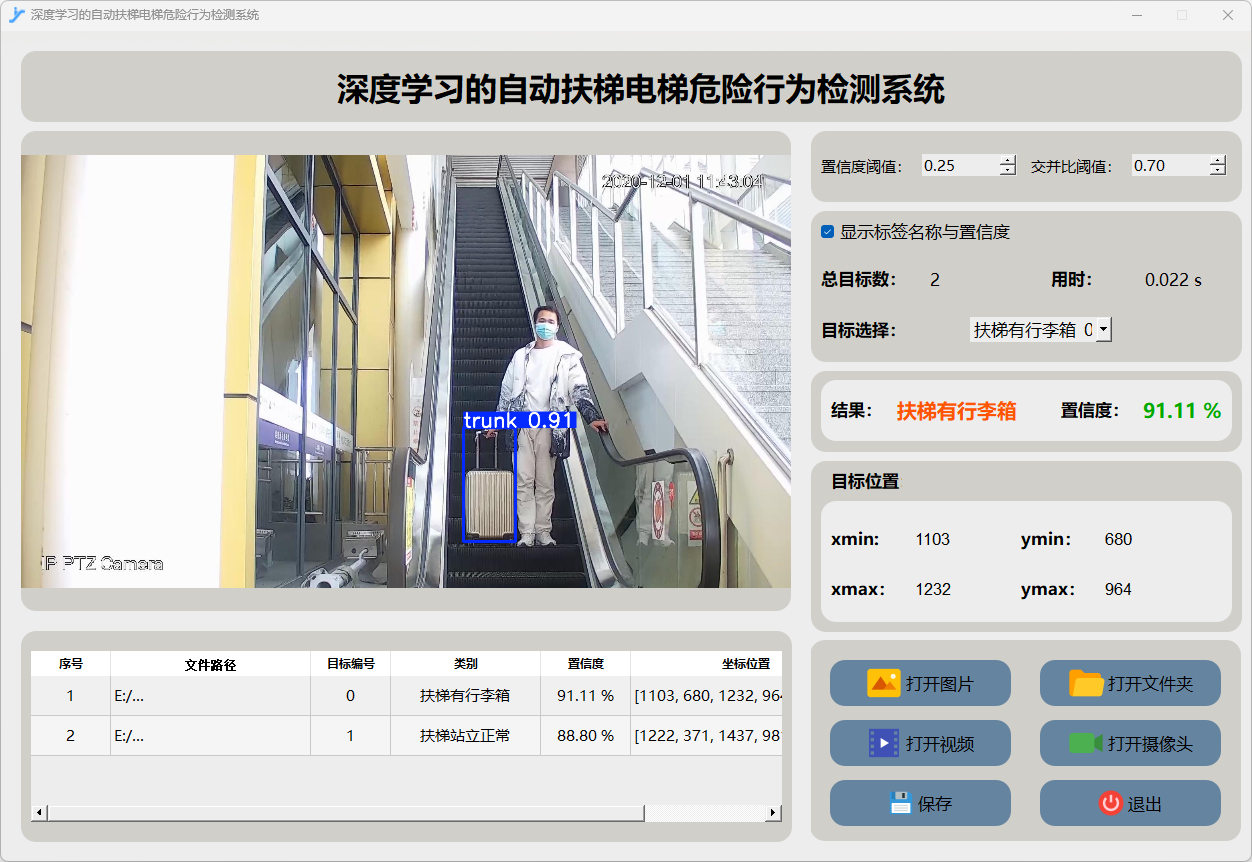1252x862 pixels.
Task: Click the app logo in the title bar
Action: coord(16,15)
